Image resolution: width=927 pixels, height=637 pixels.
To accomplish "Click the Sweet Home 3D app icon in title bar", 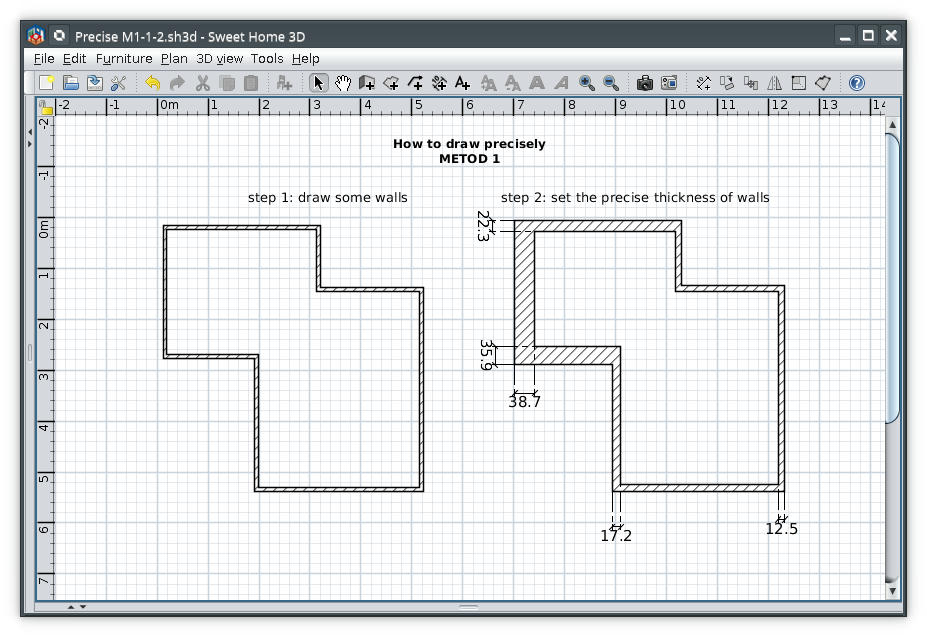I will point(35,35).
